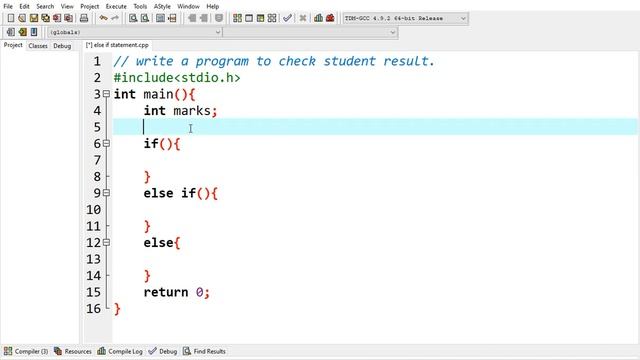Open the Edit menu
640x360 pixels.
click(x=24, y=6)
